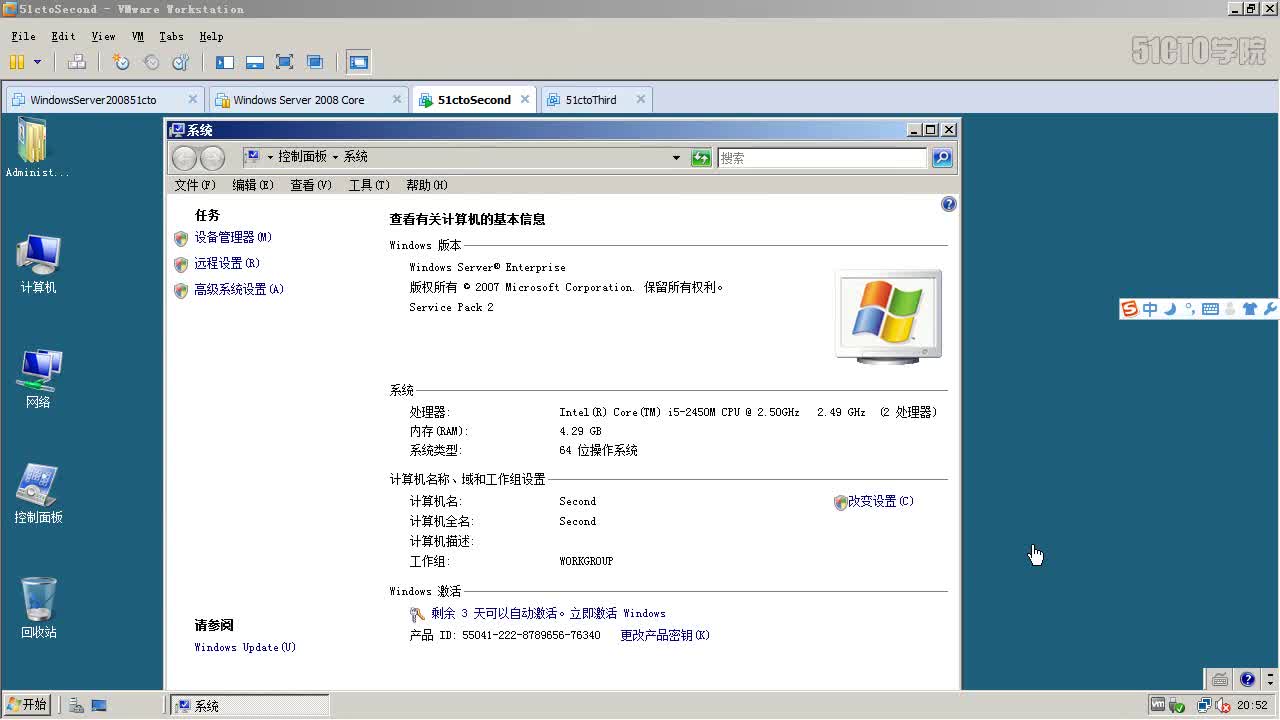
Task: Open the 文件(F) menu
Action: [x=195, y=185]
